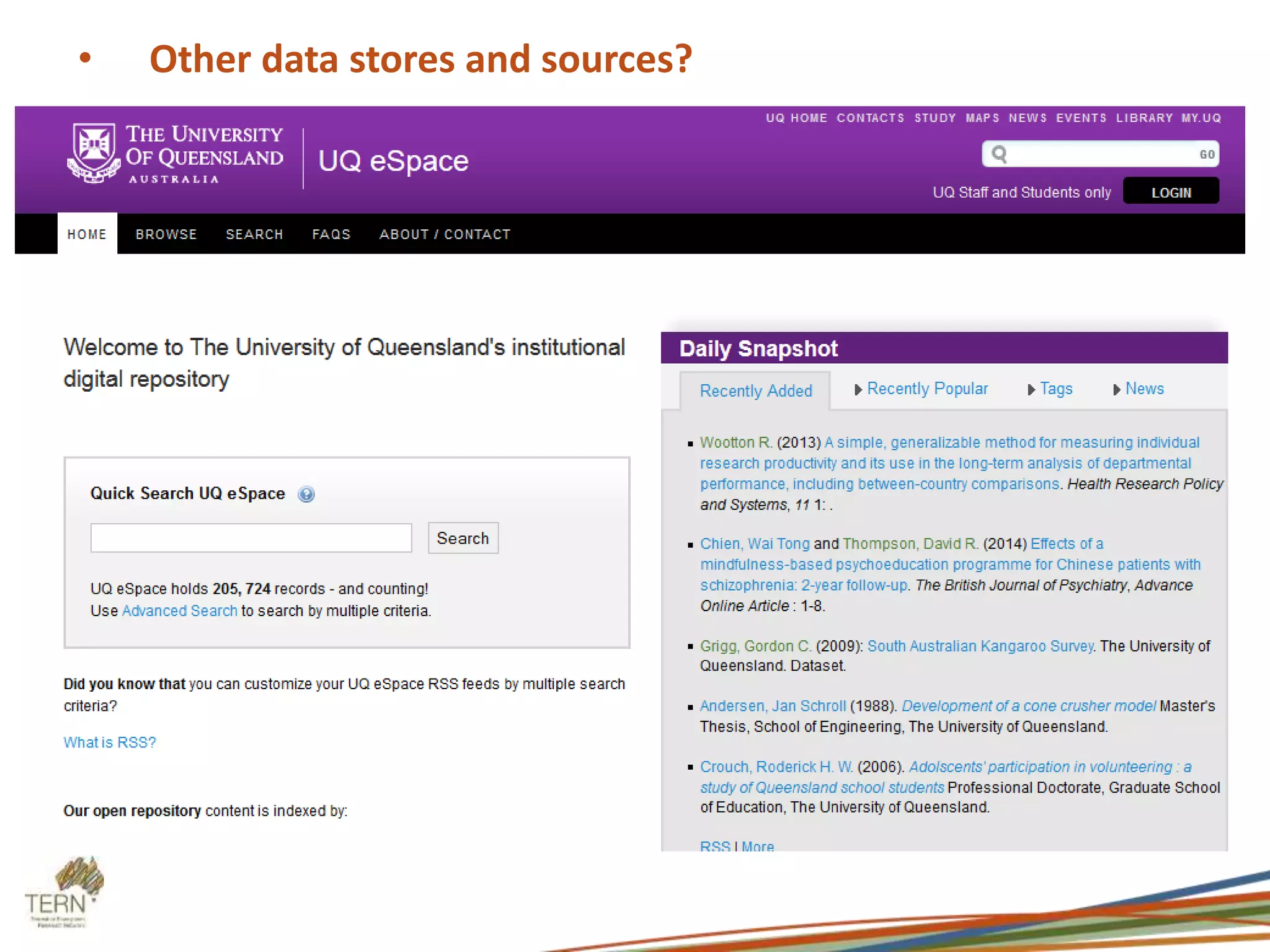Open the Quick Search help icon
The image size is (1270, 952).
(306, 494)
